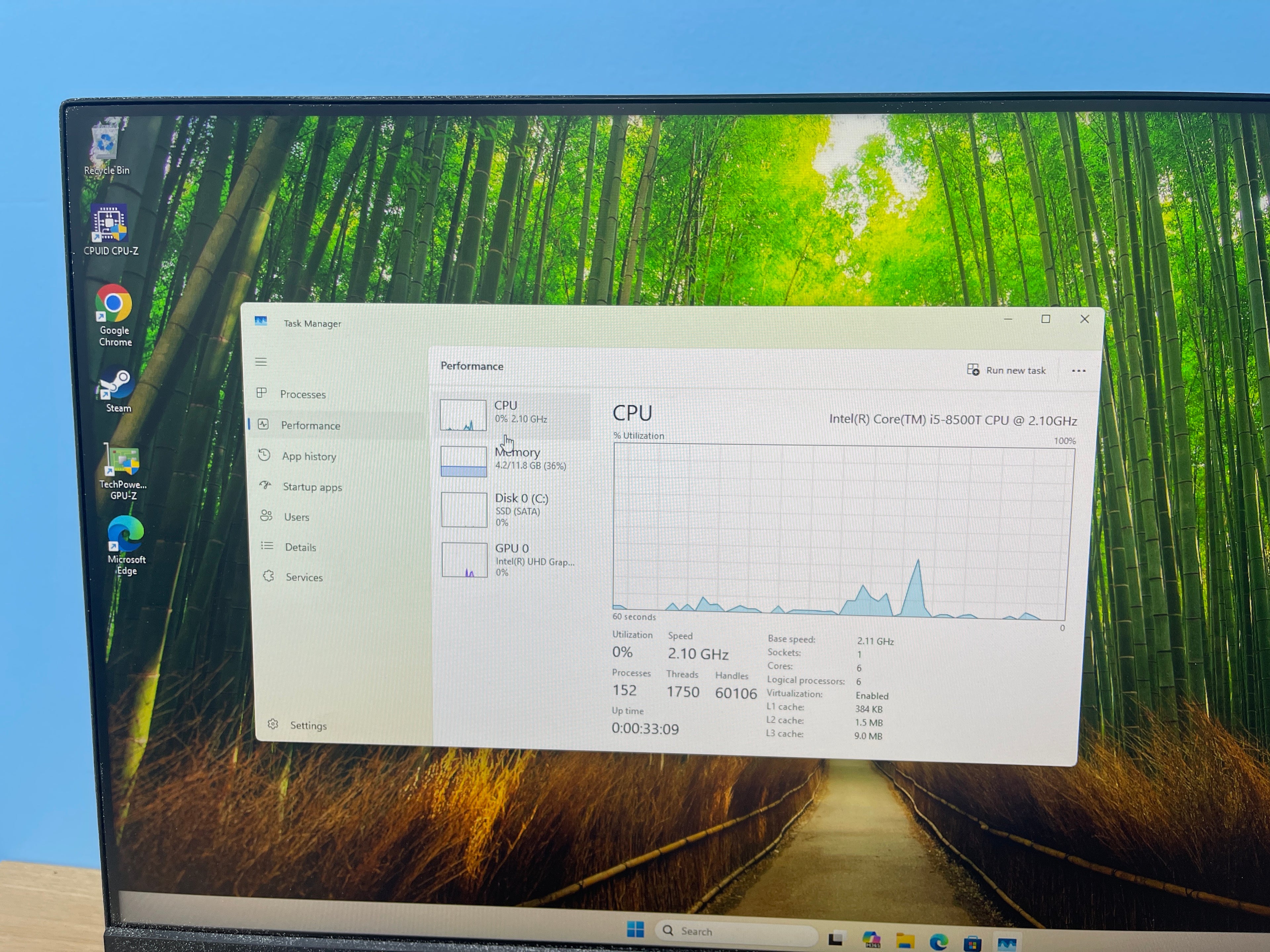Open Microsoft Edge from the taskbar

coord(939,942)
